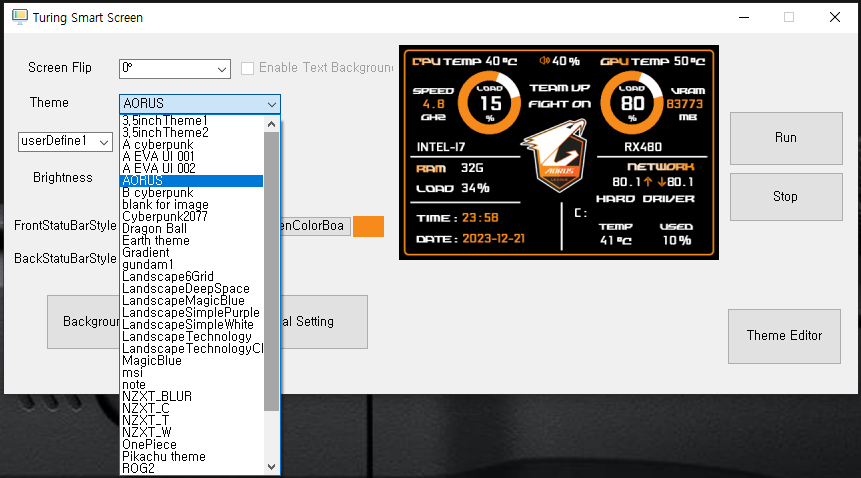Viewport: 861px width, 478px height.
Task: Select LandscapeDeepSpace theme
Action: click(191, 289)
